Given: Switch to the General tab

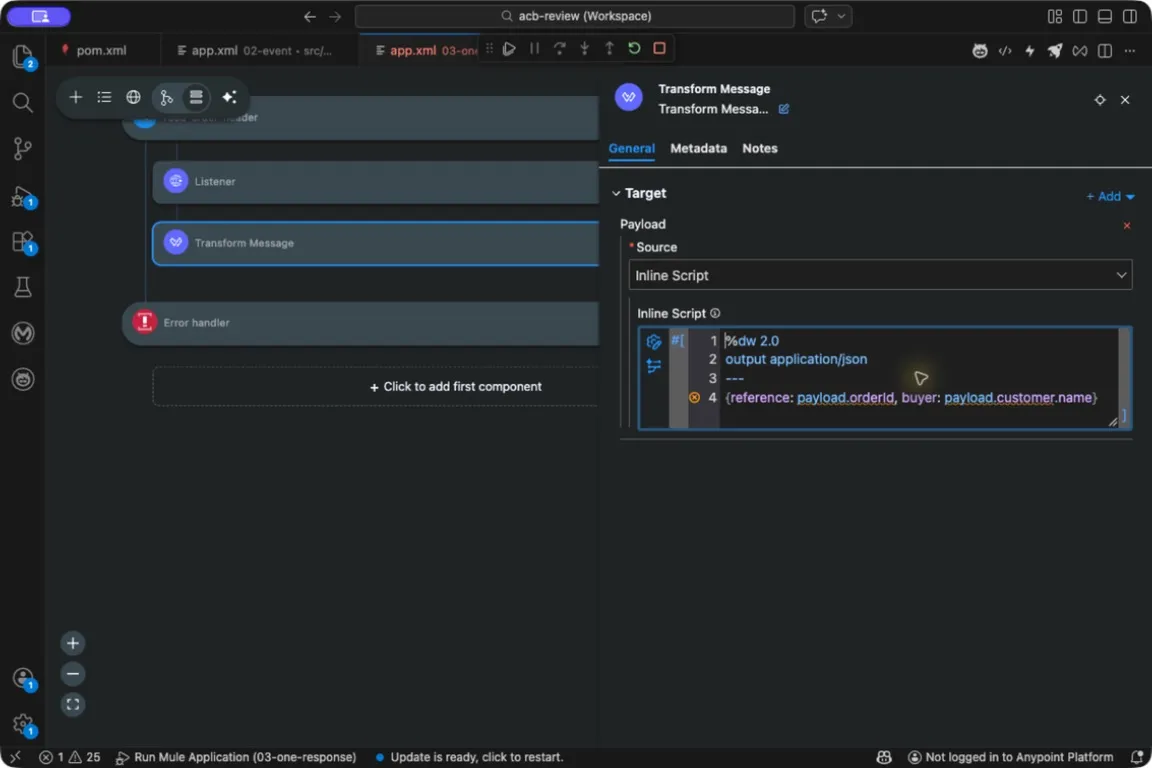Looking at the screenshot, I should pos(631,148).
